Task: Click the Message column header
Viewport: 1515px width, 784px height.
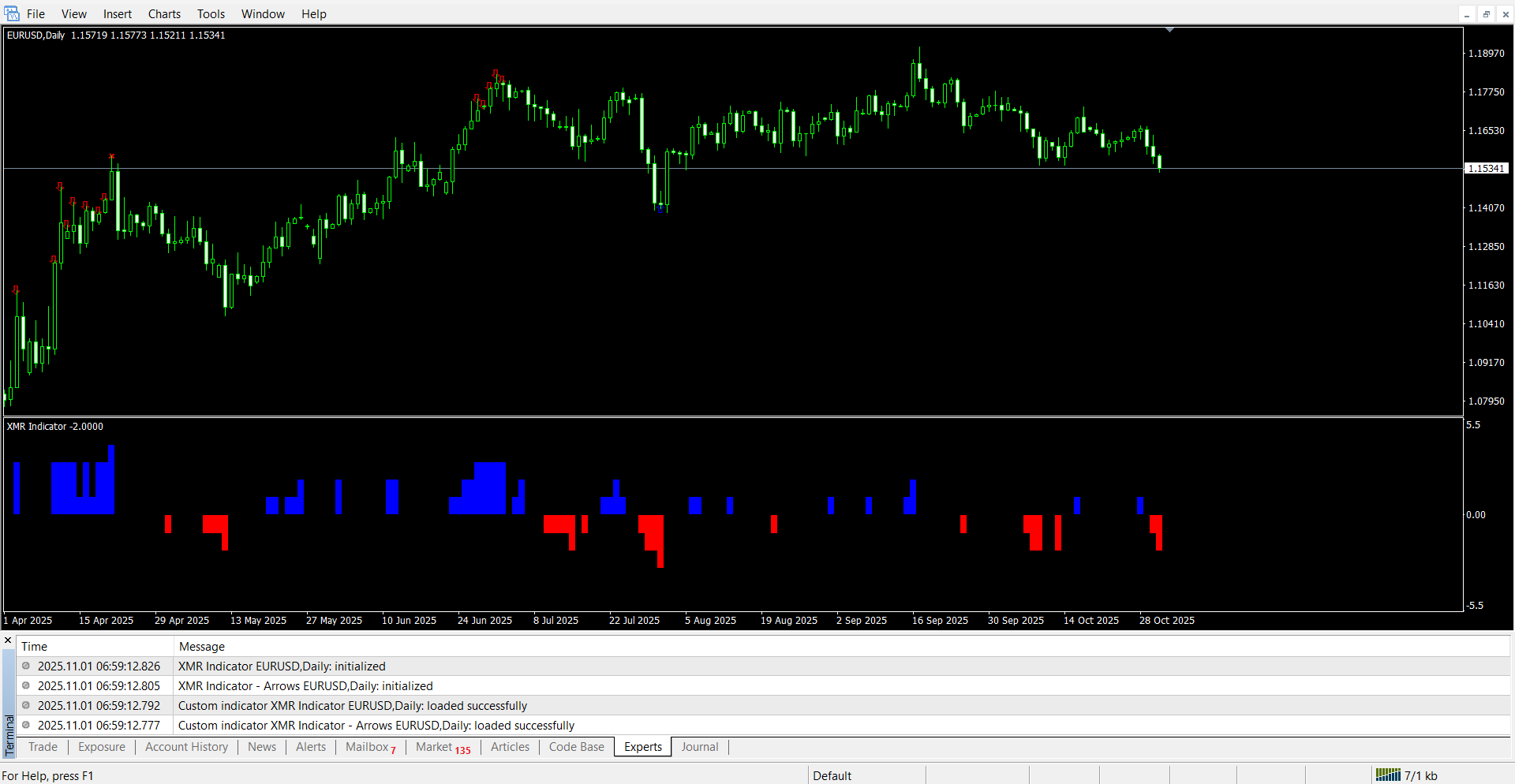Action: coord(202,647)
